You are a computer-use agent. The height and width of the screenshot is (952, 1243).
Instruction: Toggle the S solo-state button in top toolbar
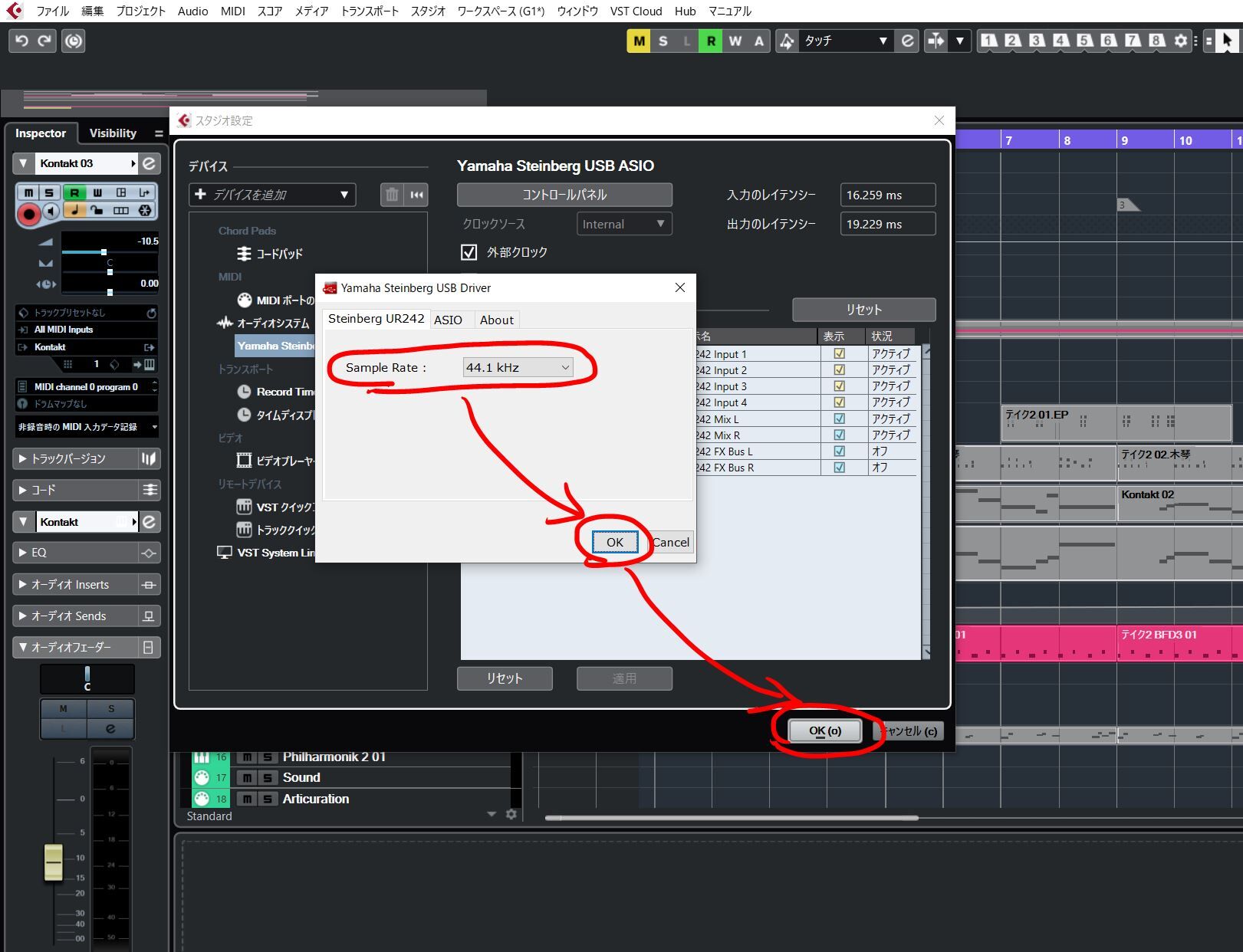663,41
